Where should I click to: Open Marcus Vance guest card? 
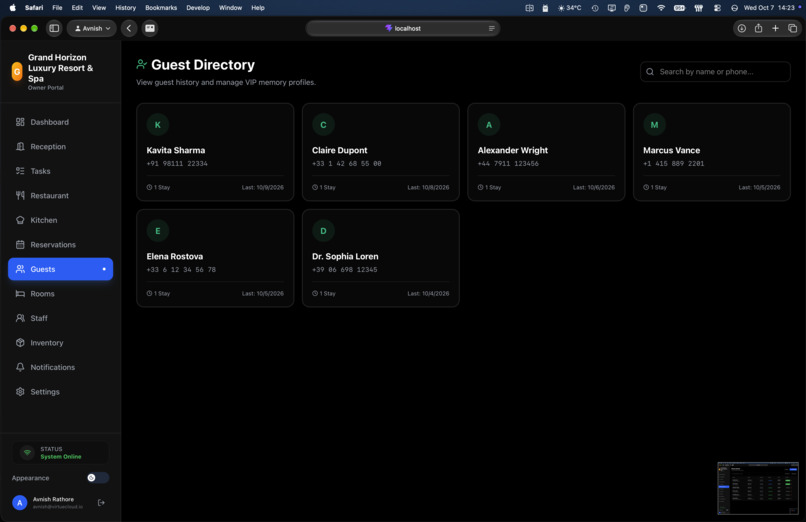point(712,152)
